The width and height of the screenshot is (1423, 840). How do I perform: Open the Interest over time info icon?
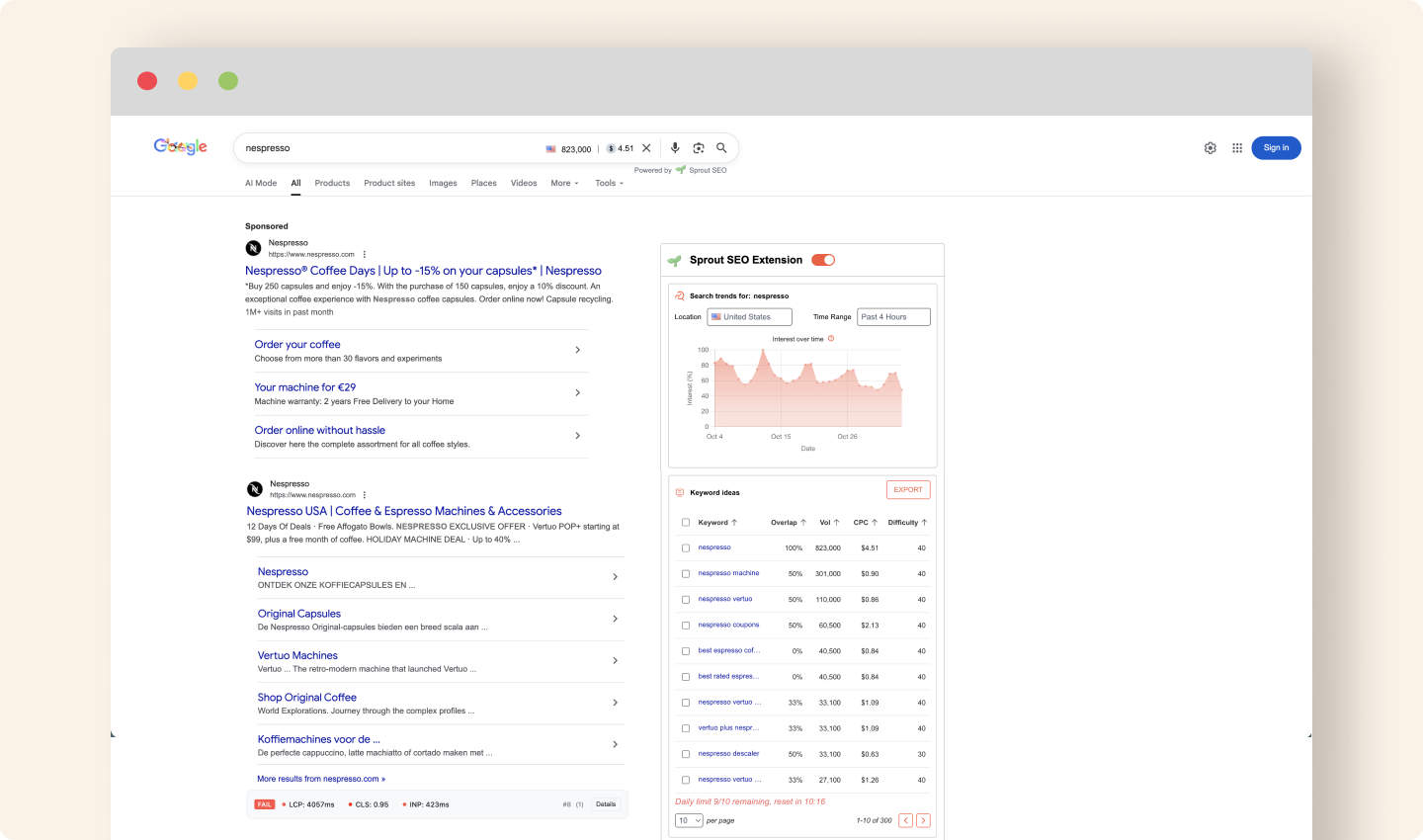(x=830, y=338)
